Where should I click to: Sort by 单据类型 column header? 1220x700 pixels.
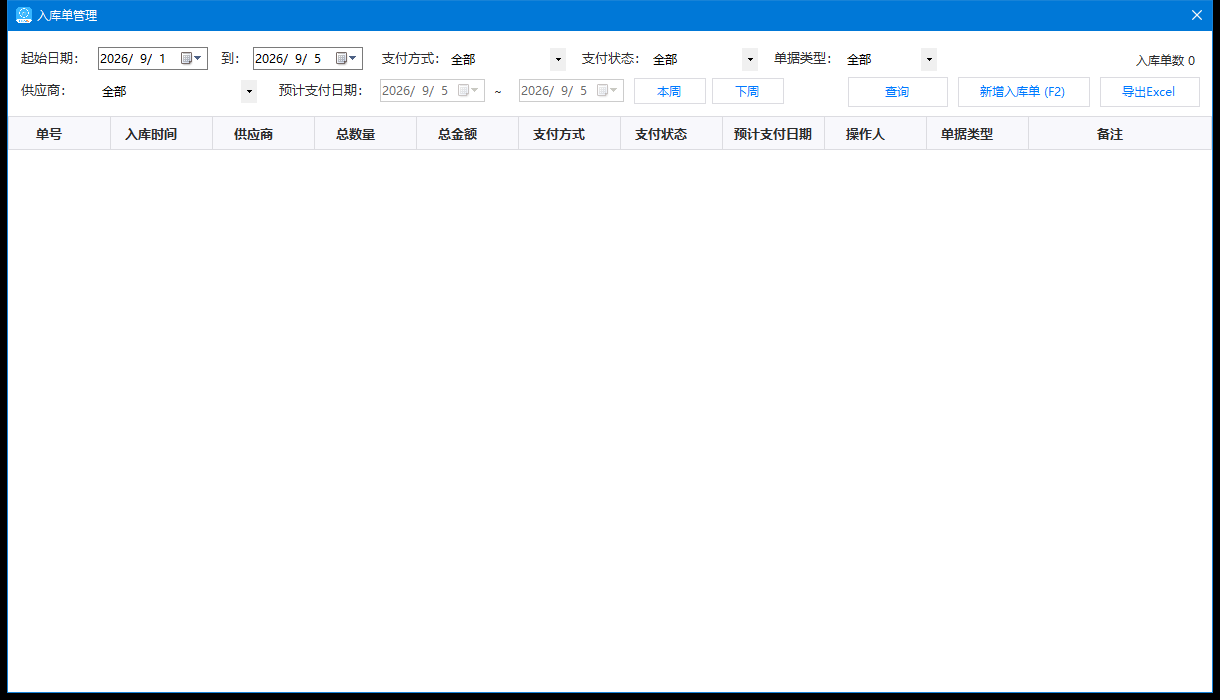coord(977,133)
